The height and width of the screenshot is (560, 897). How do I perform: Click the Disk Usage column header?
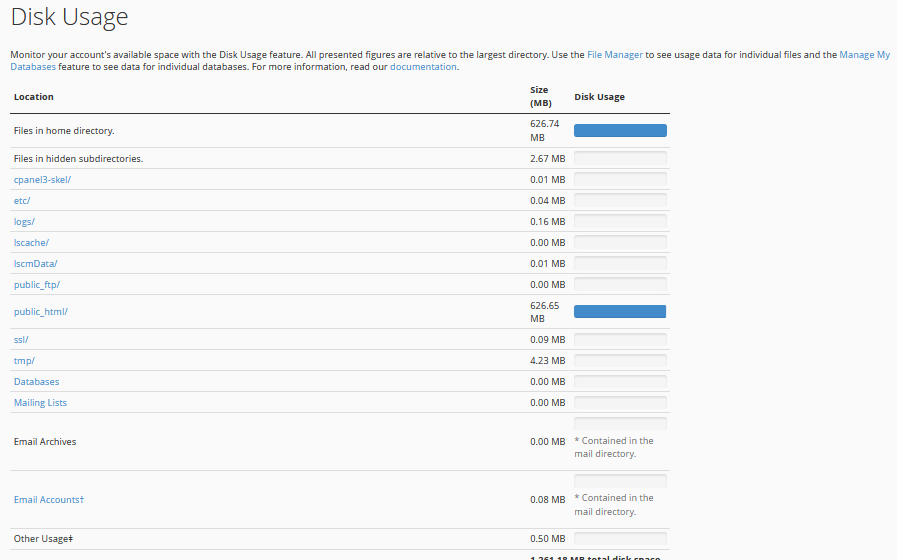[x=599, y=97]
